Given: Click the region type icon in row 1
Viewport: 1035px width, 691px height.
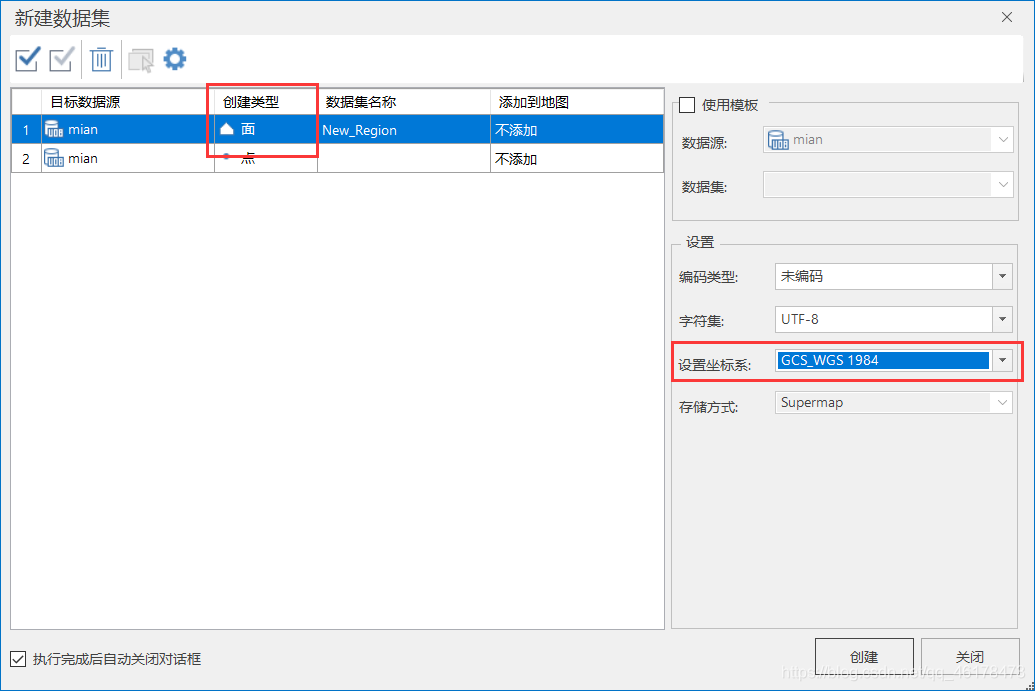Looking at the screenshot, I should click(227, 129).
